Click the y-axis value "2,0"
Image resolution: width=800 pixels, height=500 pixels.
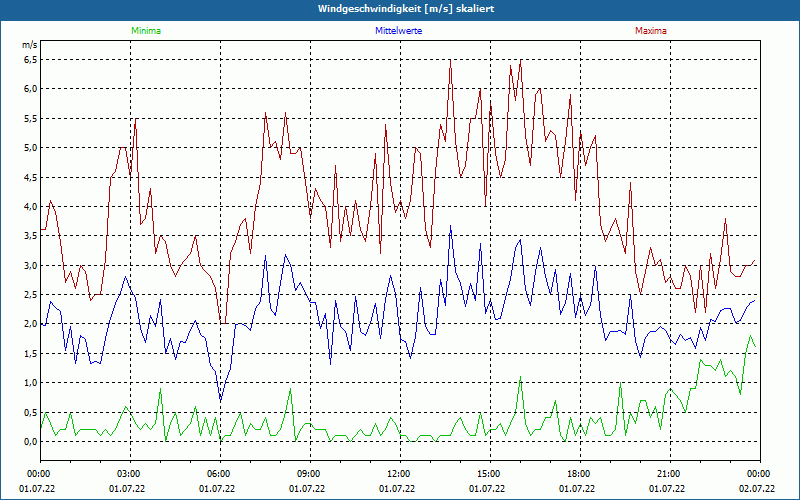31,324
